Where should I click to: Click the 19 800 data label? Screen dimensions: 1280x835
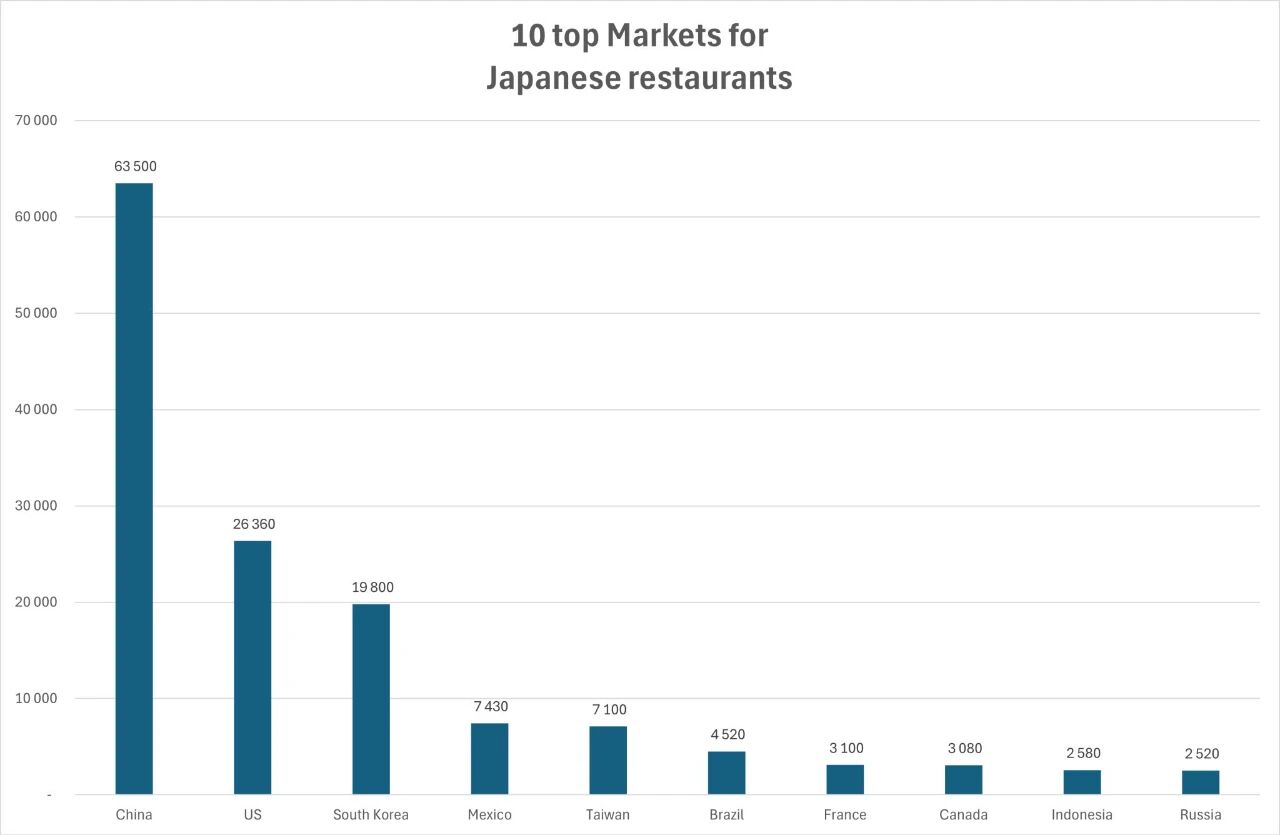[x=372, y=587]
